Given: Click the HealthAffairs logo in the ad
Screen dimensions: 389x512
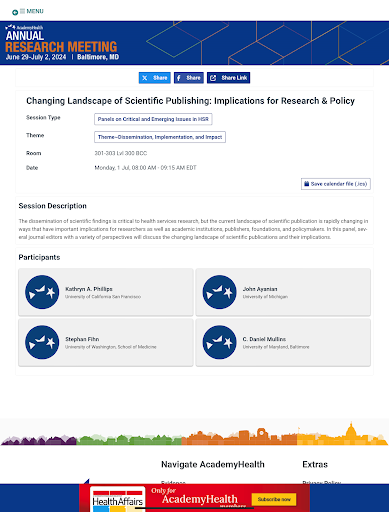Looking at the screenshot, I should 118,499.
